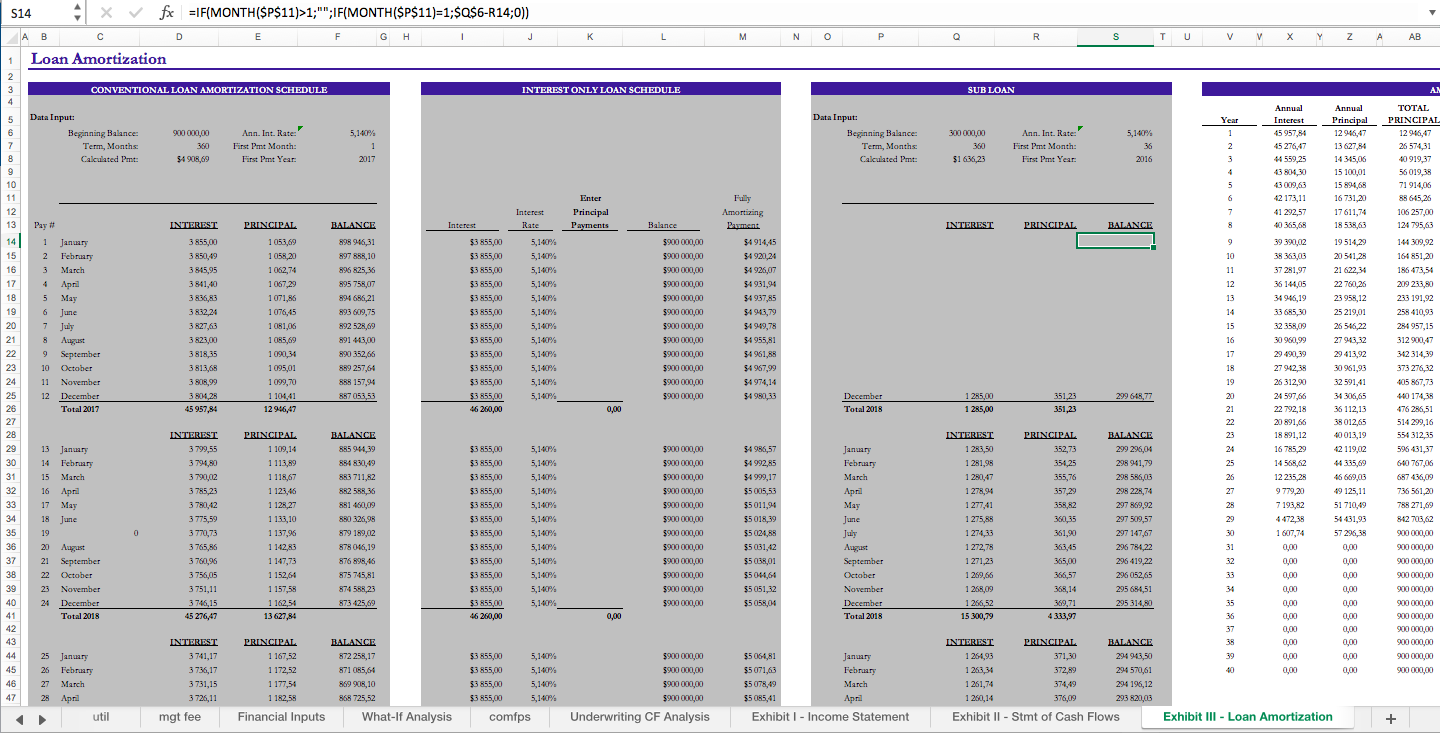Image resolution: width=1440 pixels, height=733 pixels.
Task: Add a new worksheet with the plus button
Action: tap(1390, 717)
